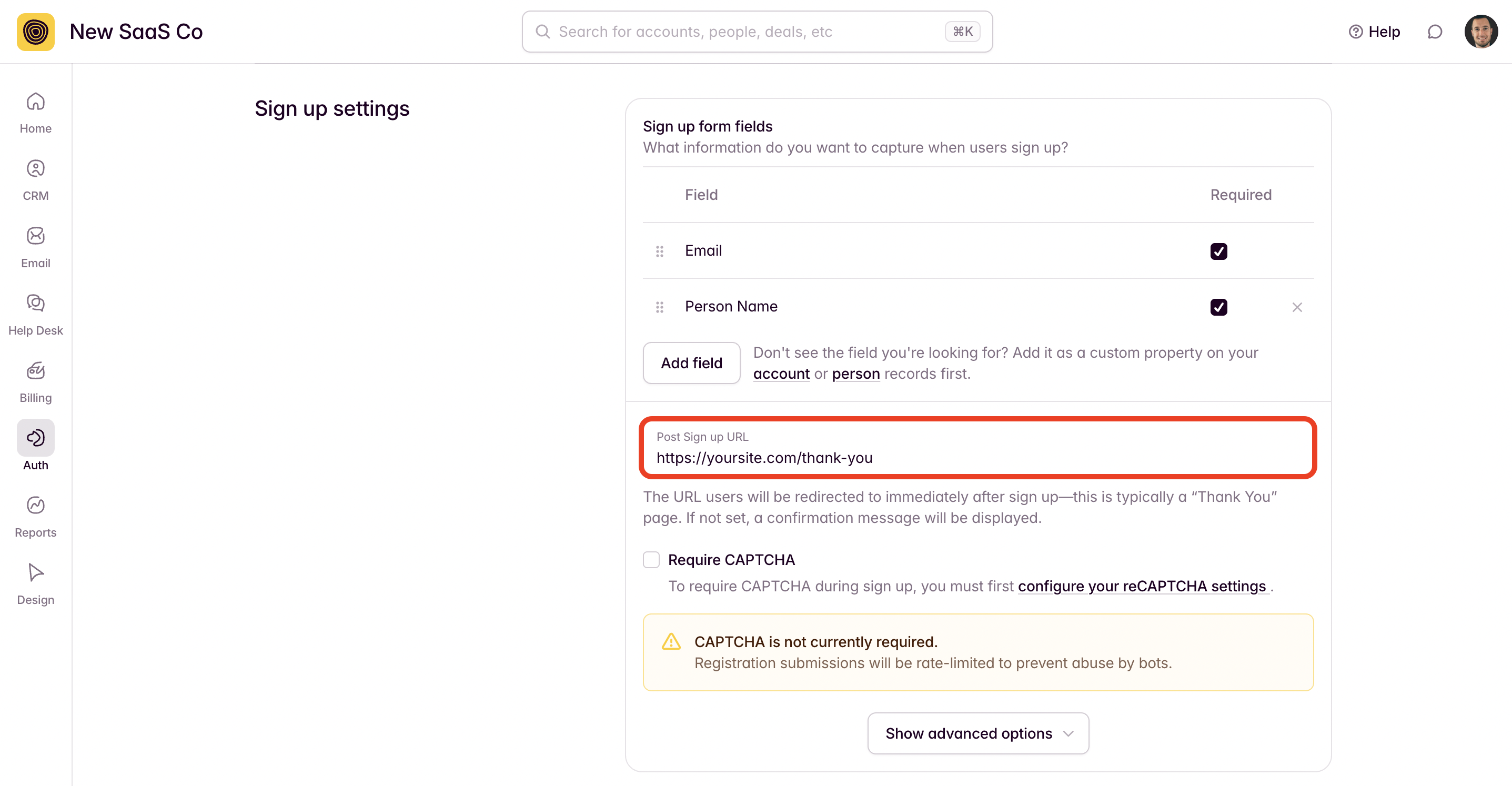Expand Show advanced options
The width and height of the screenshot is (1512, 786).
click(x=978, y=733)
